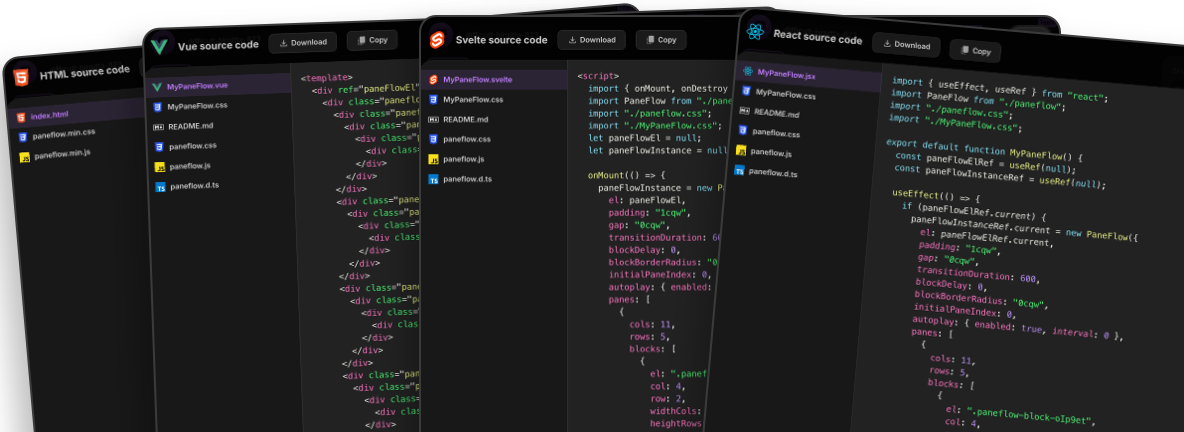Download the React source code
This screenshot has height=432, width=1184.
click(x=906, y=45)
